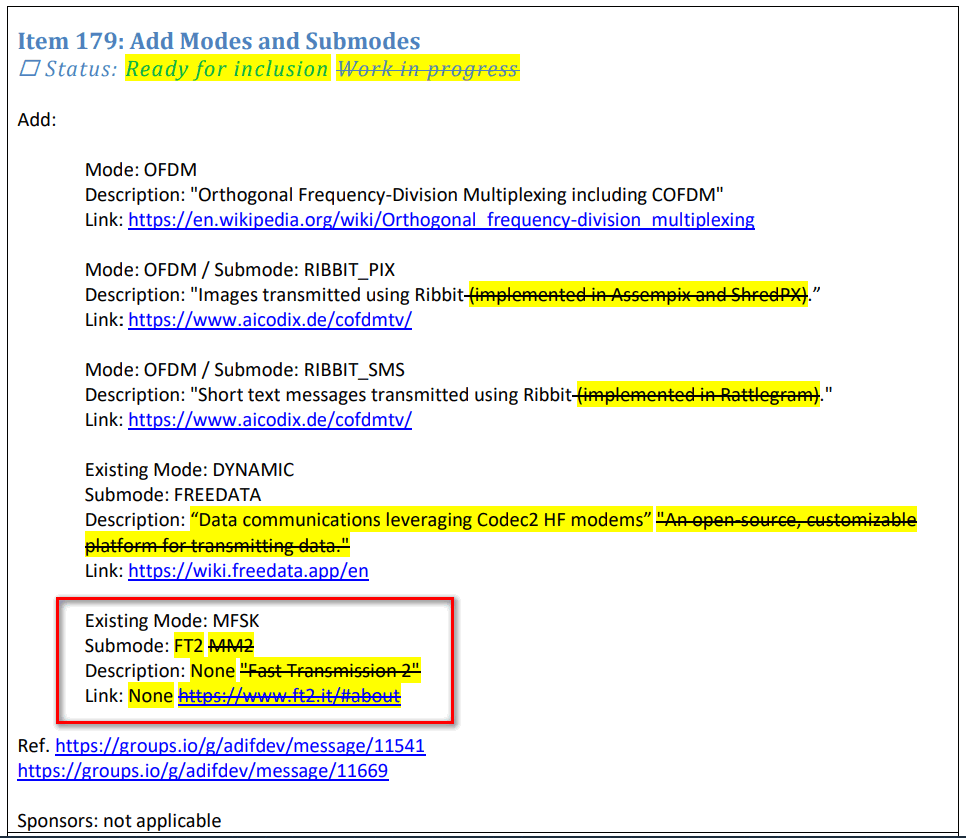Click the 'Sponsors: not applicable' line
Image resolution: width=966 pixels, height=838 pixels.
coord(119,821)
